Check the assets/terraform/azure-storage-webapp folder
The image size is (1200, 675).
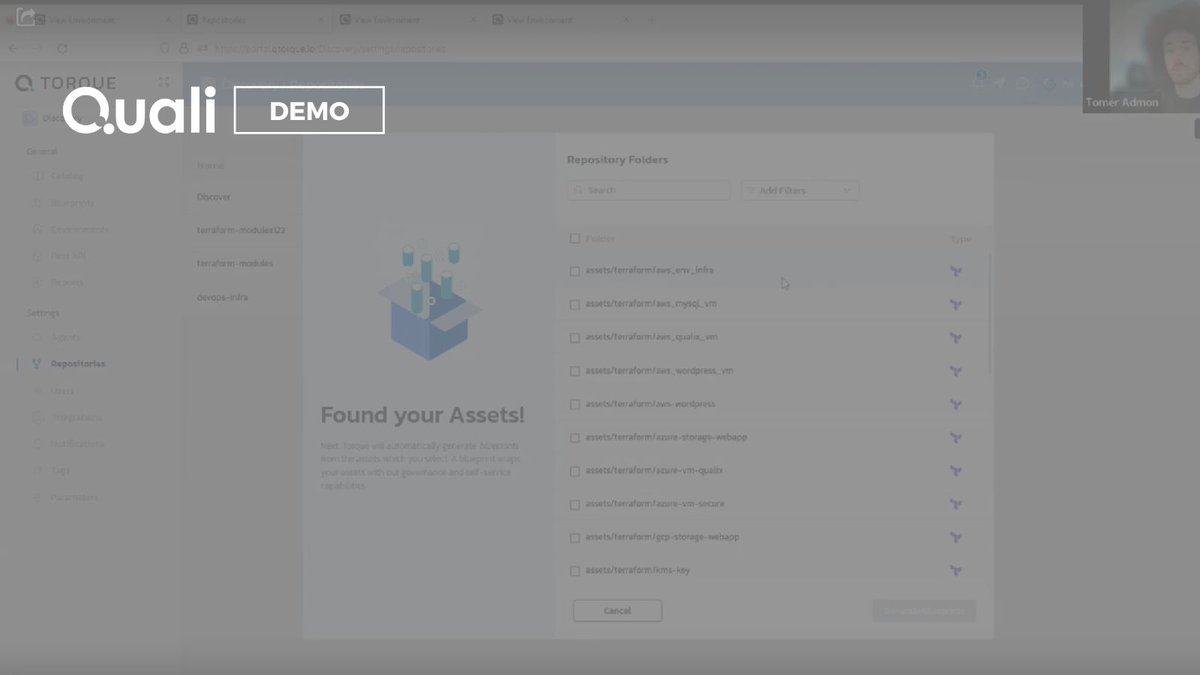(574, 438)
